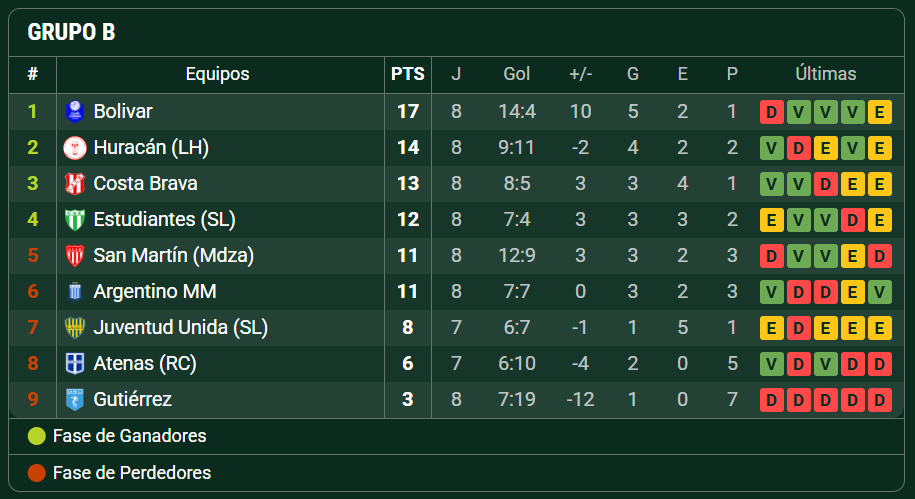Click the Juventud Unida (SL) striped crest

point(75,328)
